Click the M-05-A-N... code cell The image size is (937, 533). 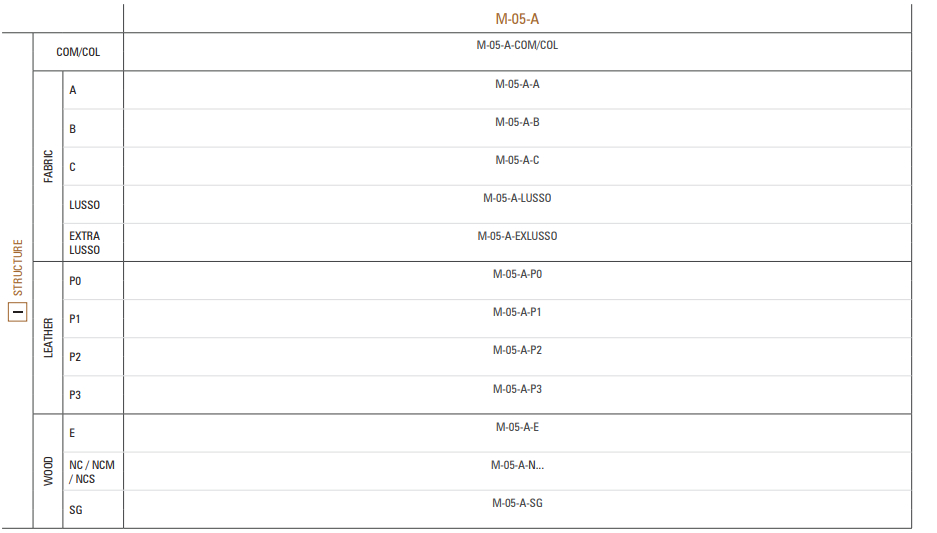tap(517, 466)
